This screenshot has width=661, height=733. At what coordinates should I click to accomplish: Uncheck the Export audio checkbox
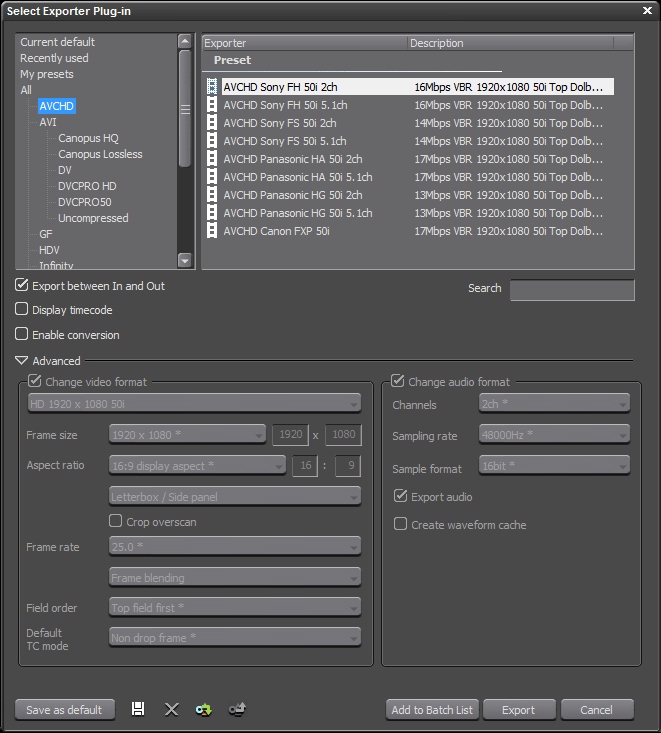[401, 496]
